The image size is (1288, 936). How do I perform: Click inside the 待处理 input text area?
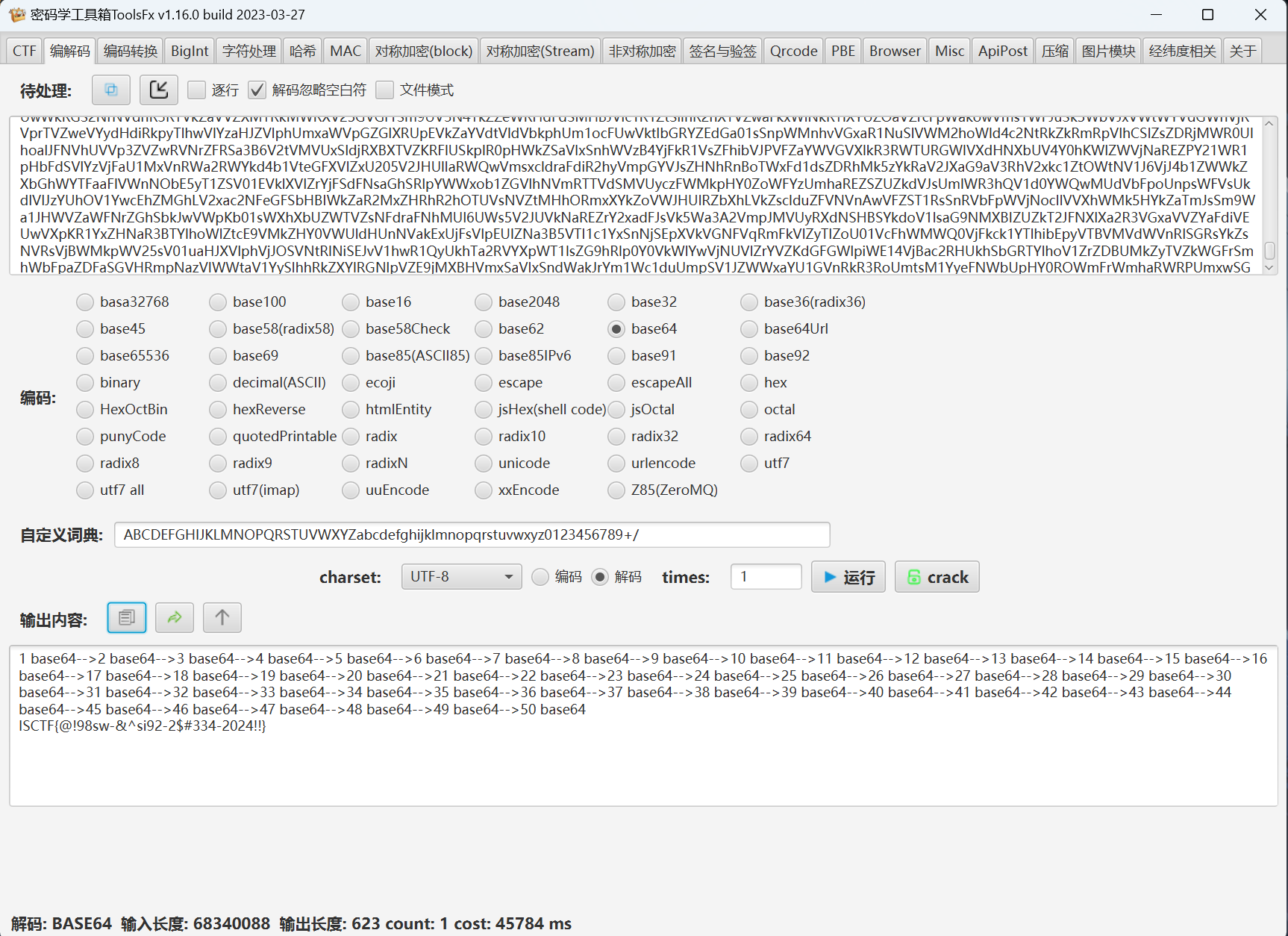coord(636,196)
